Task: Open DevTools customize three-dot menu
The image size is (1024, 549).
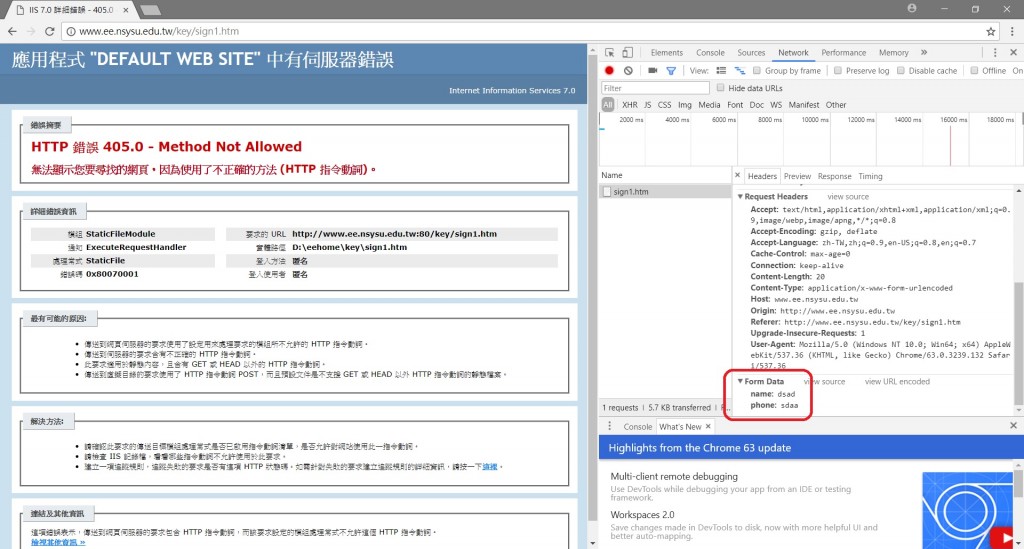Action: click(995, 53)
